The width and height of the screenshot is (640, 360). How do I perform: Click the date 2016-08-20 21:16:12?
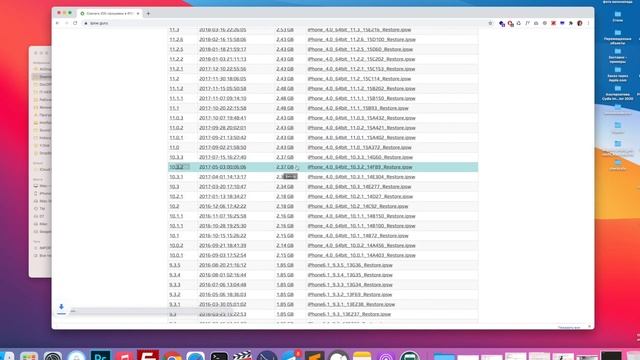click(222, 265)
